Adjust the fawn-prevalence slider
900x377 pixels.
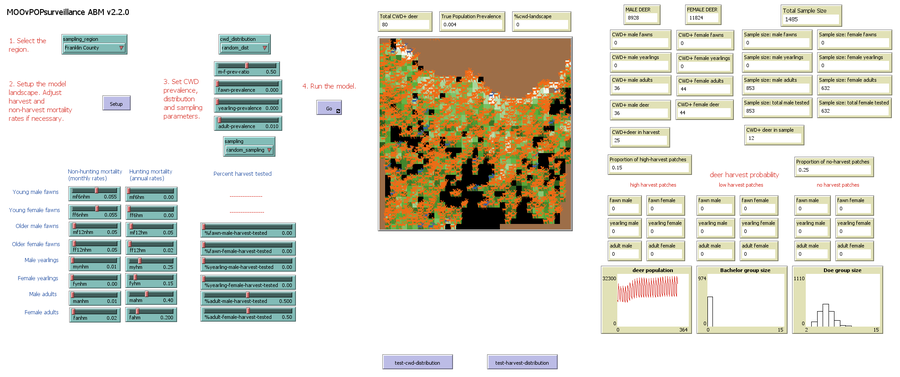(x=247, y=87)
